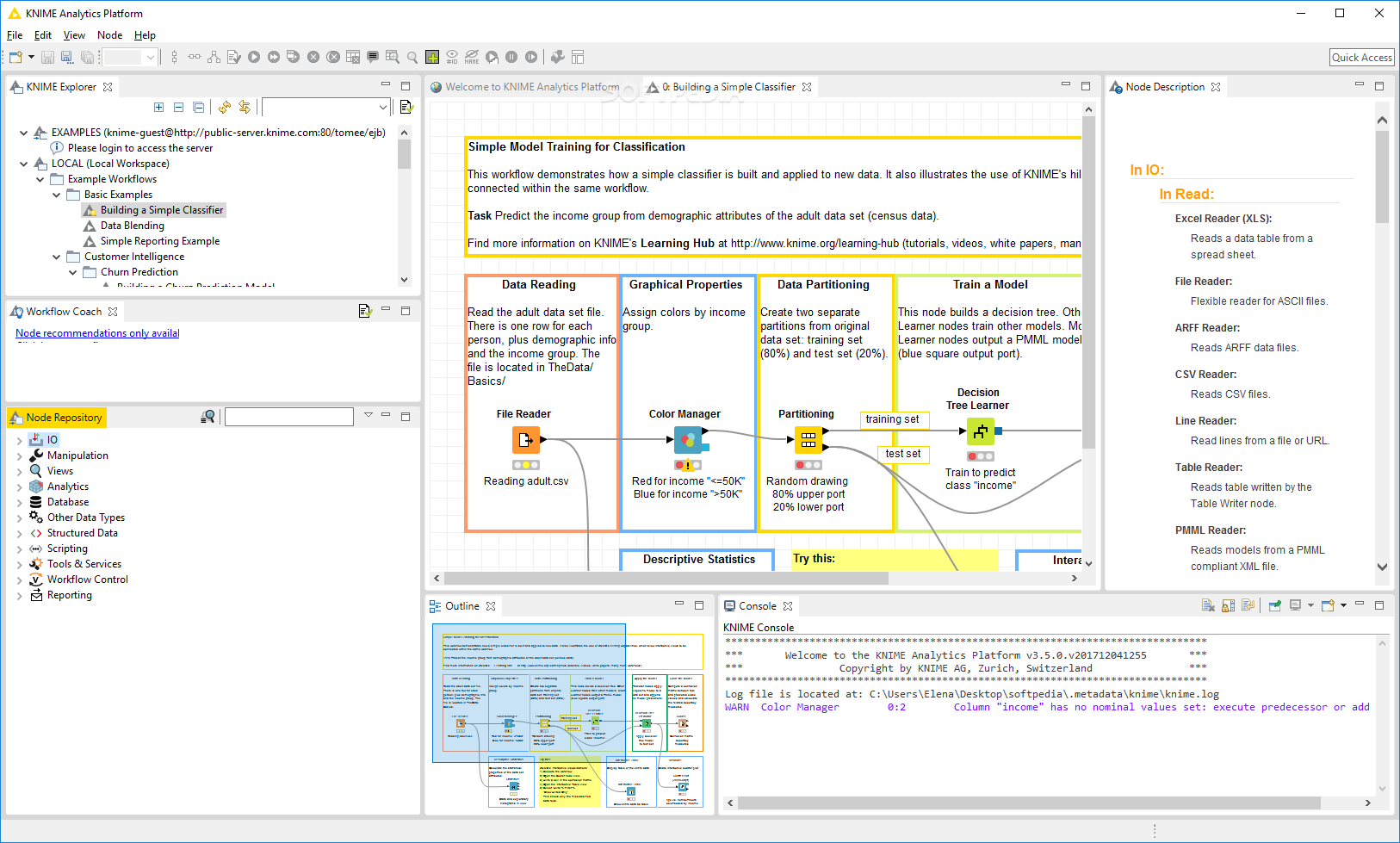This screenshot has width=1400, height=843.
Task: Open the Display Selected Console dropdown arrow
Action: pos(1310,605)
